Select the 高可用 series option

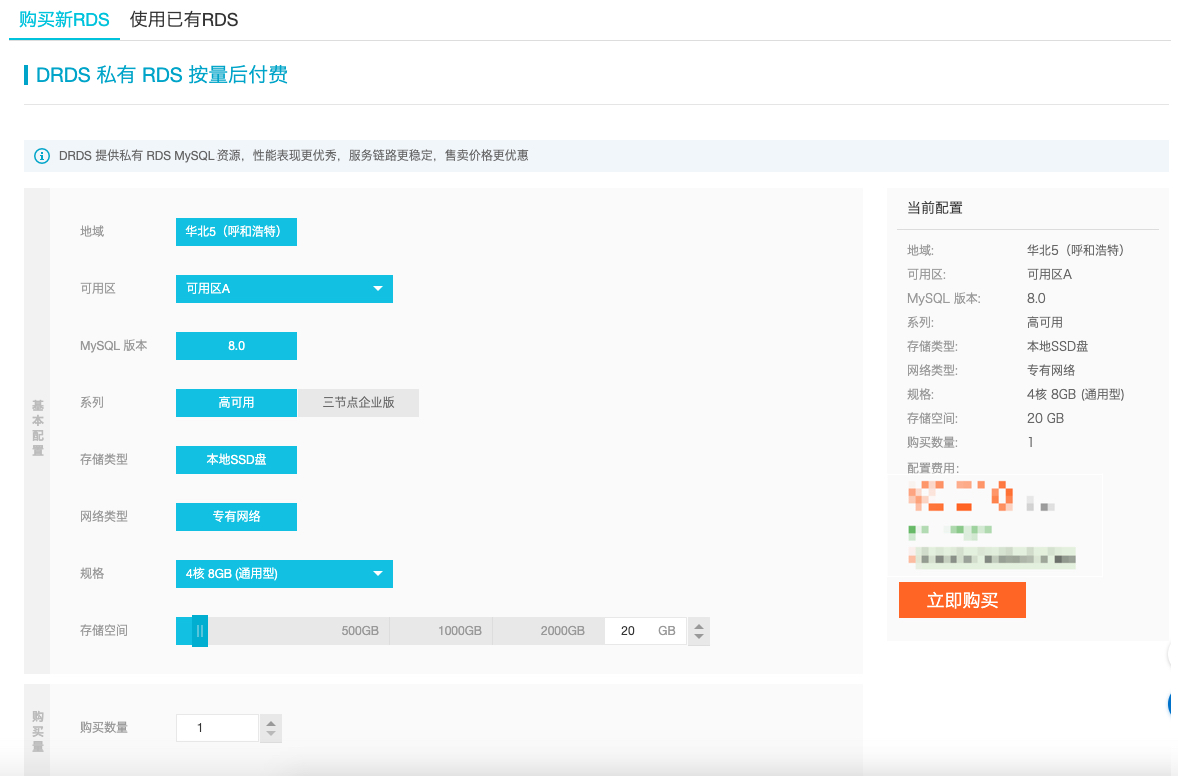tap(236, 403)
